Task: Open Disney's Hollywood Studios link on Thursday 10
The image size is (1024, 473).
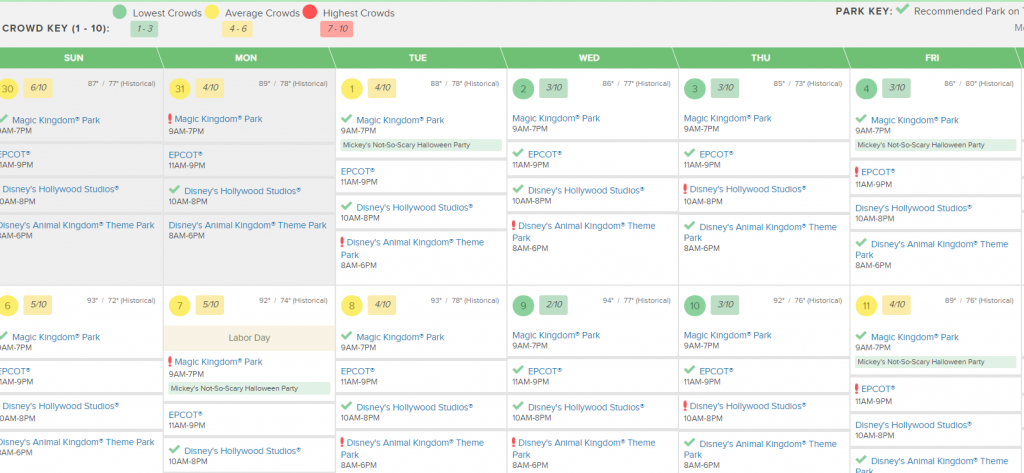Action: (x=748, y=406)
